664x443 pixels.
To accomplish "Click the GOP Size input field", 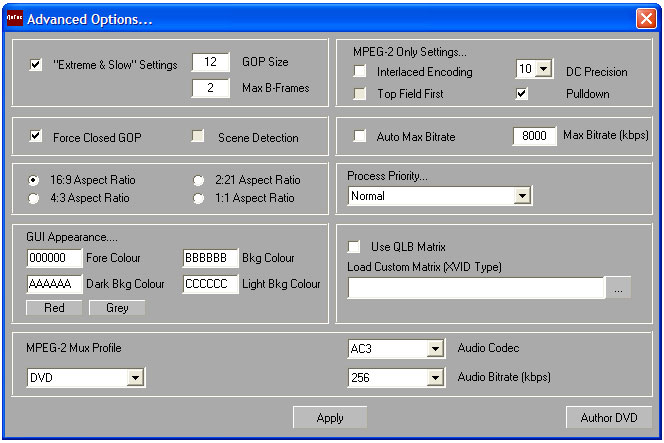I will point(211,62).
